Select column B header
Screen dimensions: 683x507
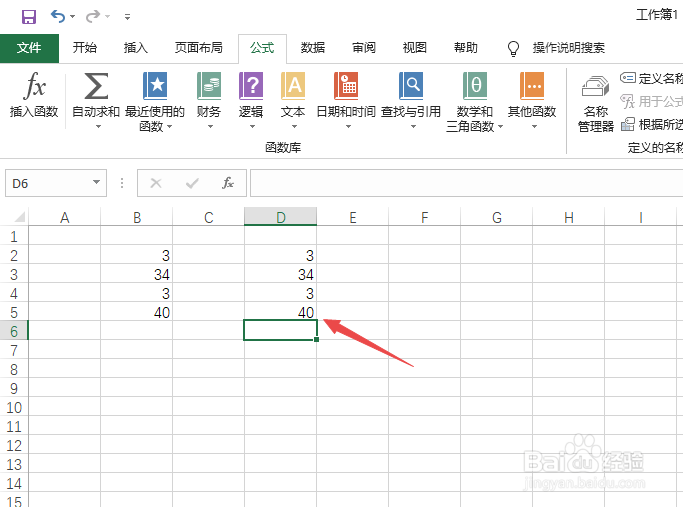coord(137,217)
